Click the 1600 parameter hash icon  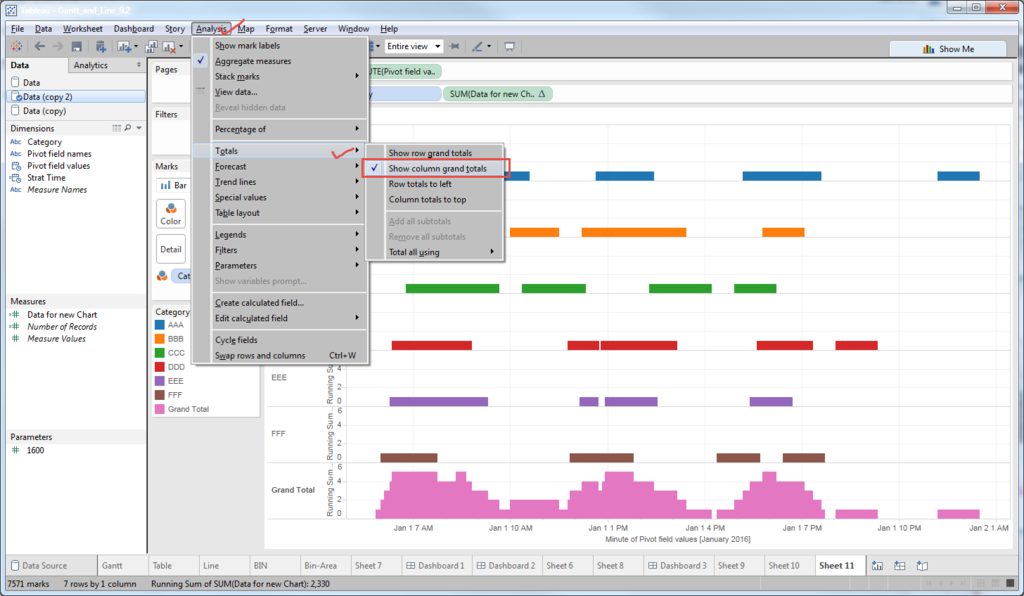coord(16,450)
